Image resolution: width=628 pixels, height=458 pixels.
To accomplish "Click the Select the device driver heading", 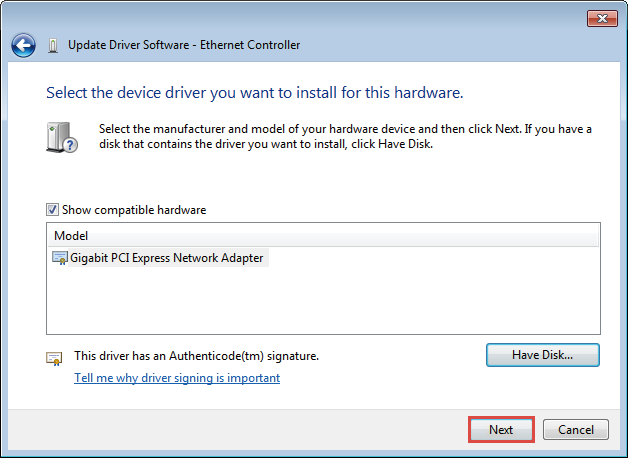I will [x=255, y=92].
